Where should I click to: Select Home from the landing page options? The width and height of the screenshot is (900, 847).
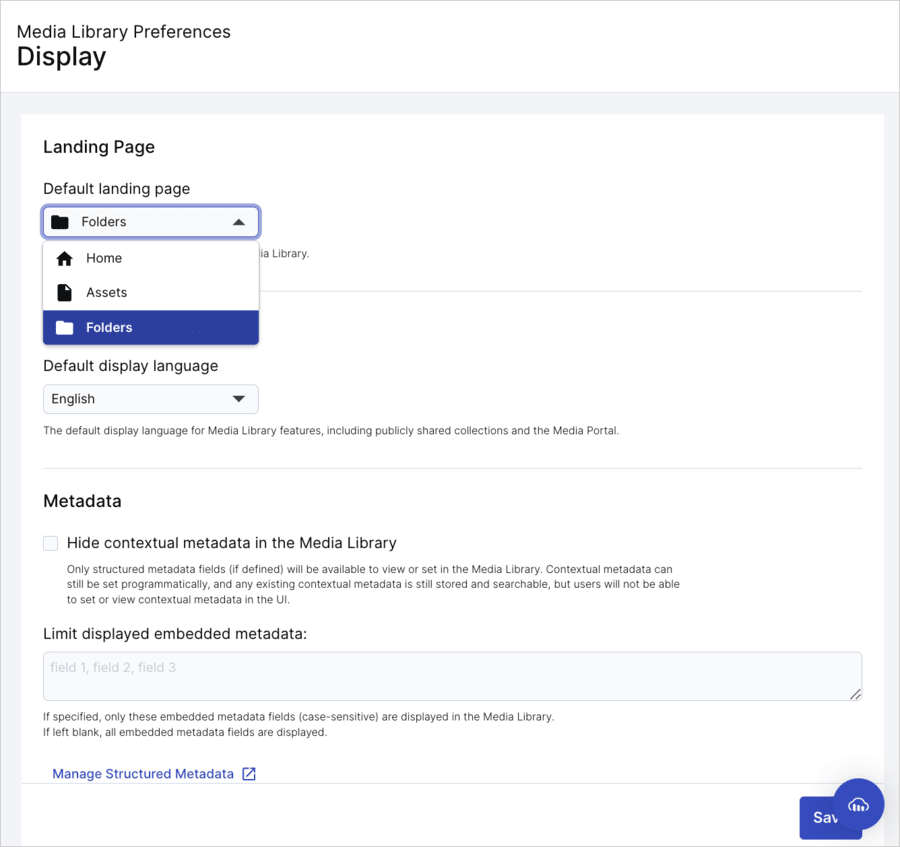point(104,259)
